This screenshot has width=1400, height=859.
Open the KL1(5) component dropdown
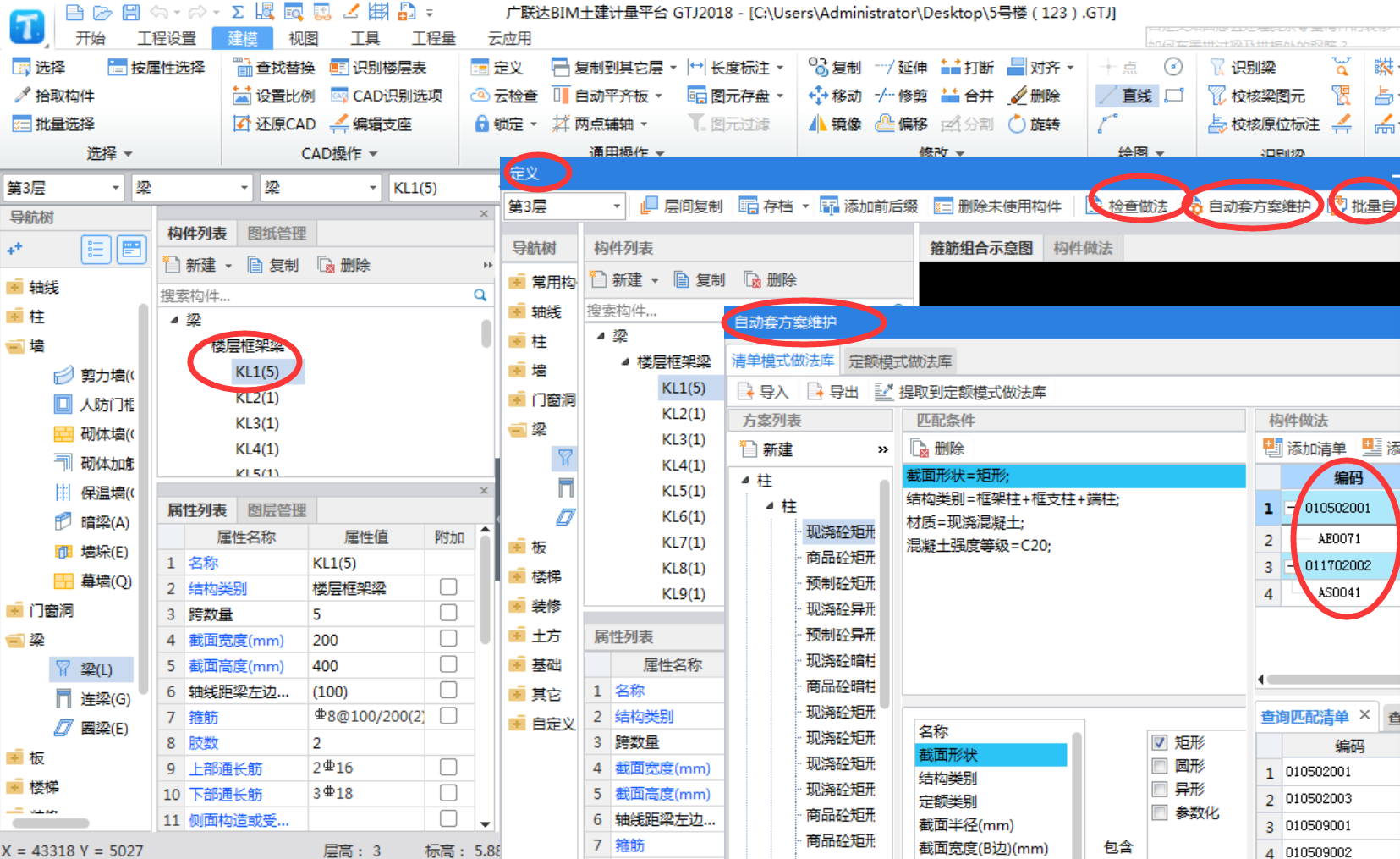point(443,188)
